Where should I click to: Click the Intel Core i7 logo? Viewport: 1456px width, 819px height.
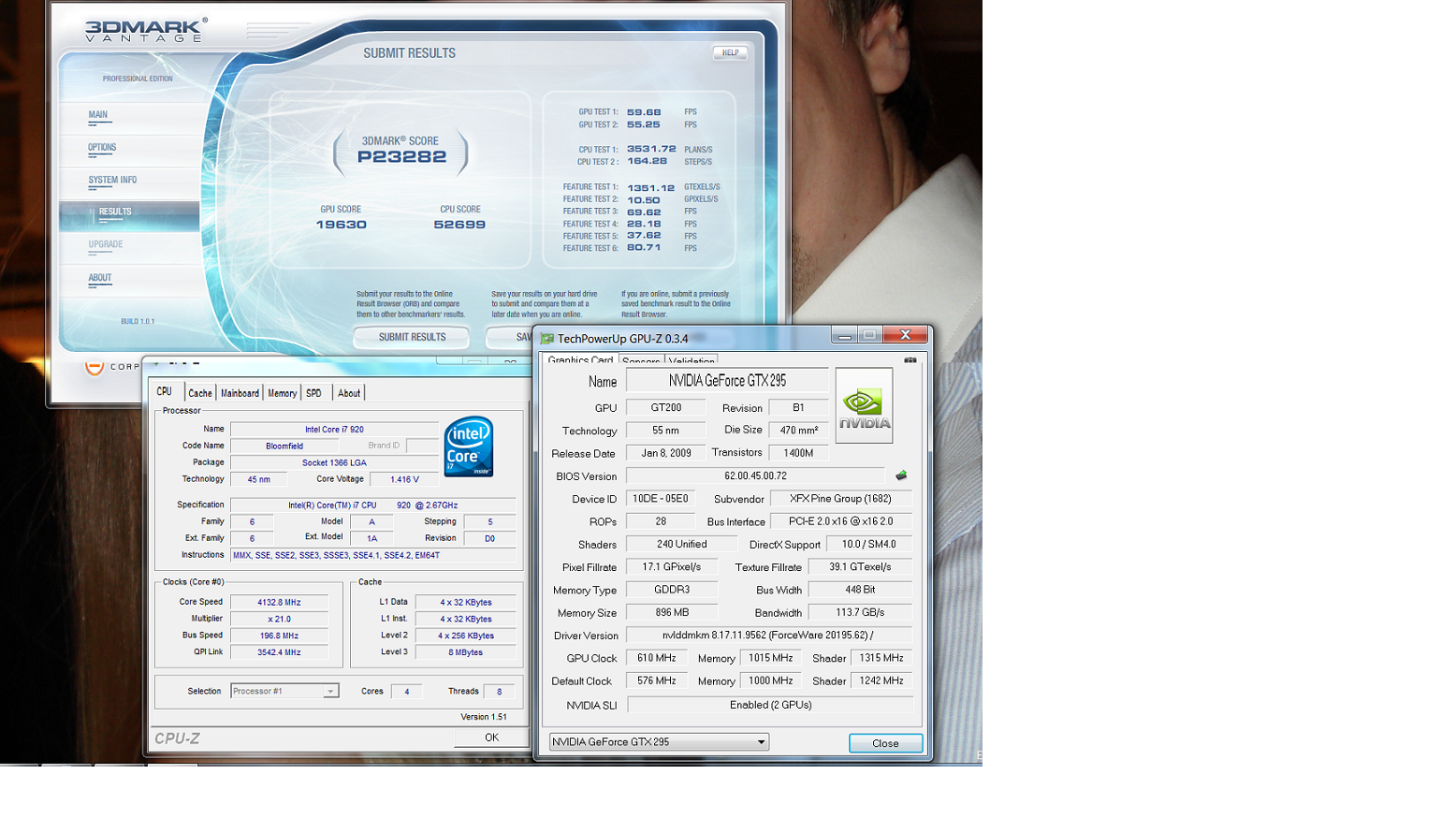tap(468, 446)
